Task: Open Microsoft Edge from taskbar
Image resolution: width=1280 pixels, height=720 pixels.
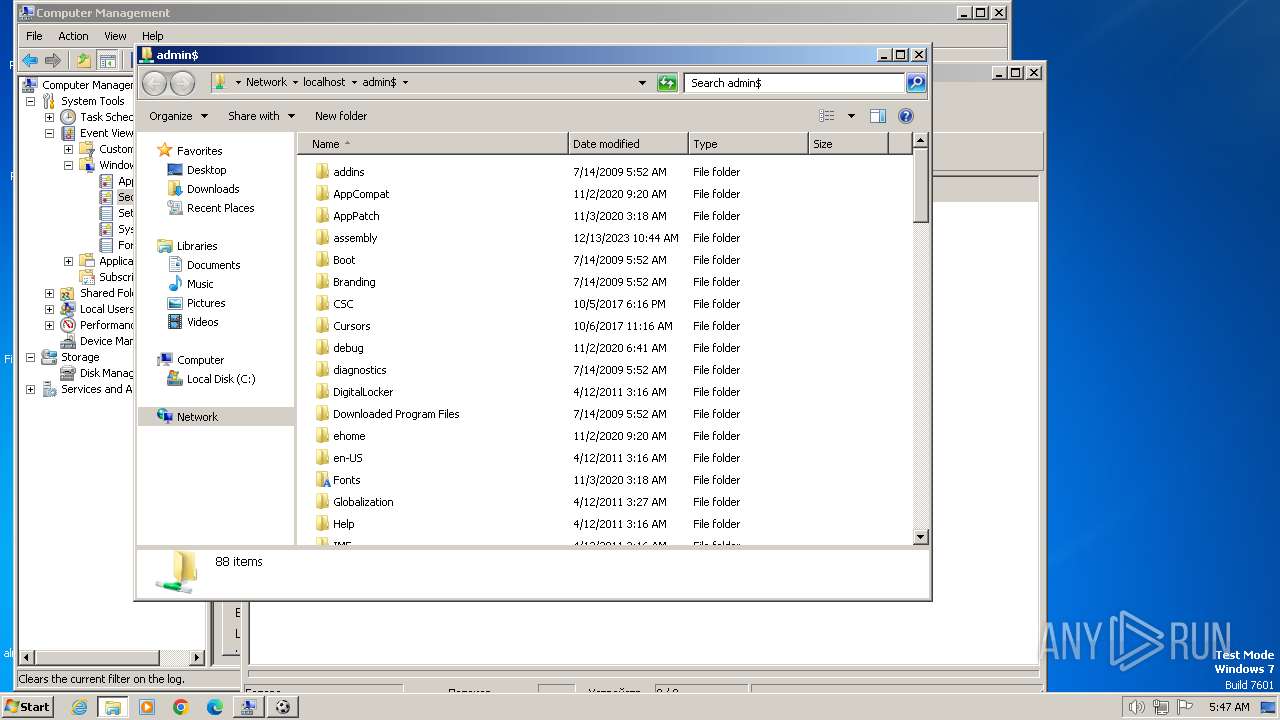Action: 214,707
